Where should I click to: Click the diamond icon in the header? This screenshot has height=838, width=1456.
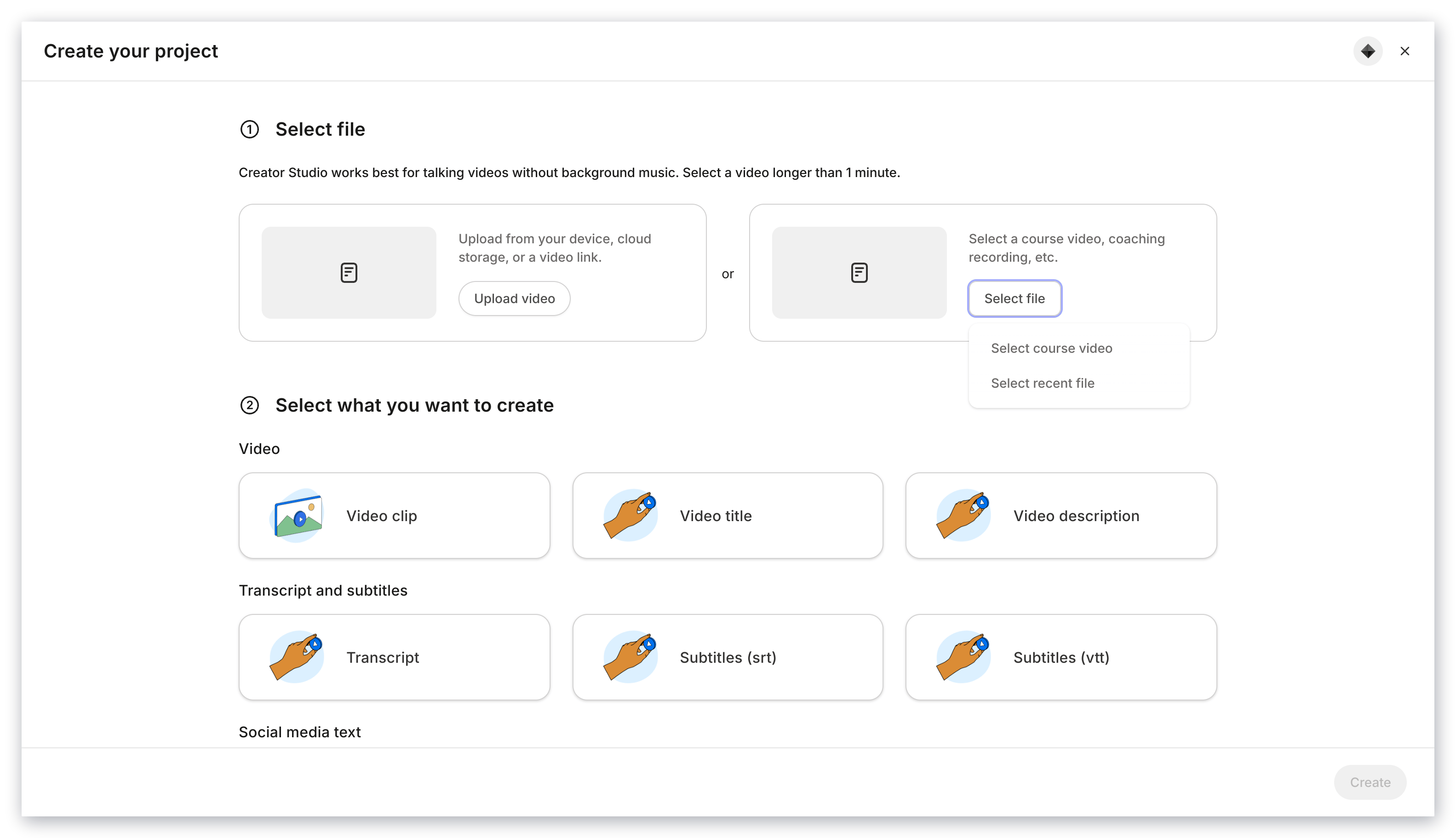(x=1367, y=51)
